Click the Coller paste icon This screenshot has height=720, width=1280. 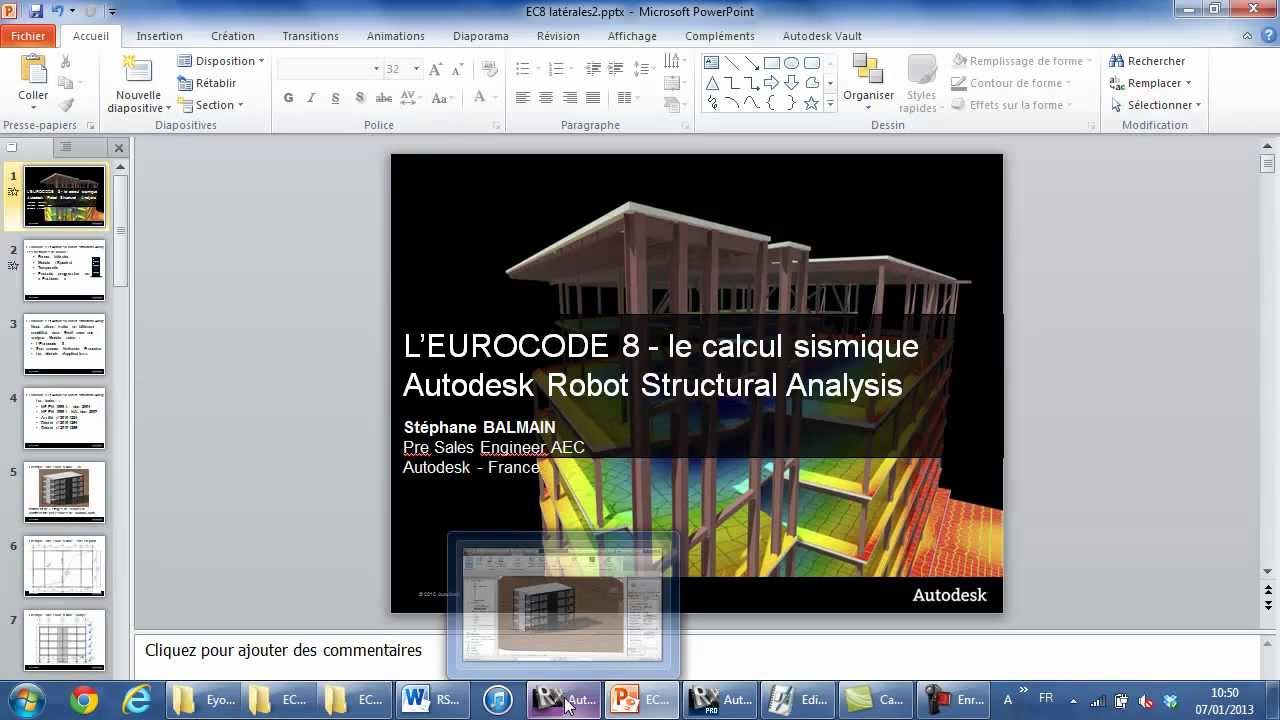pos(33,70)
